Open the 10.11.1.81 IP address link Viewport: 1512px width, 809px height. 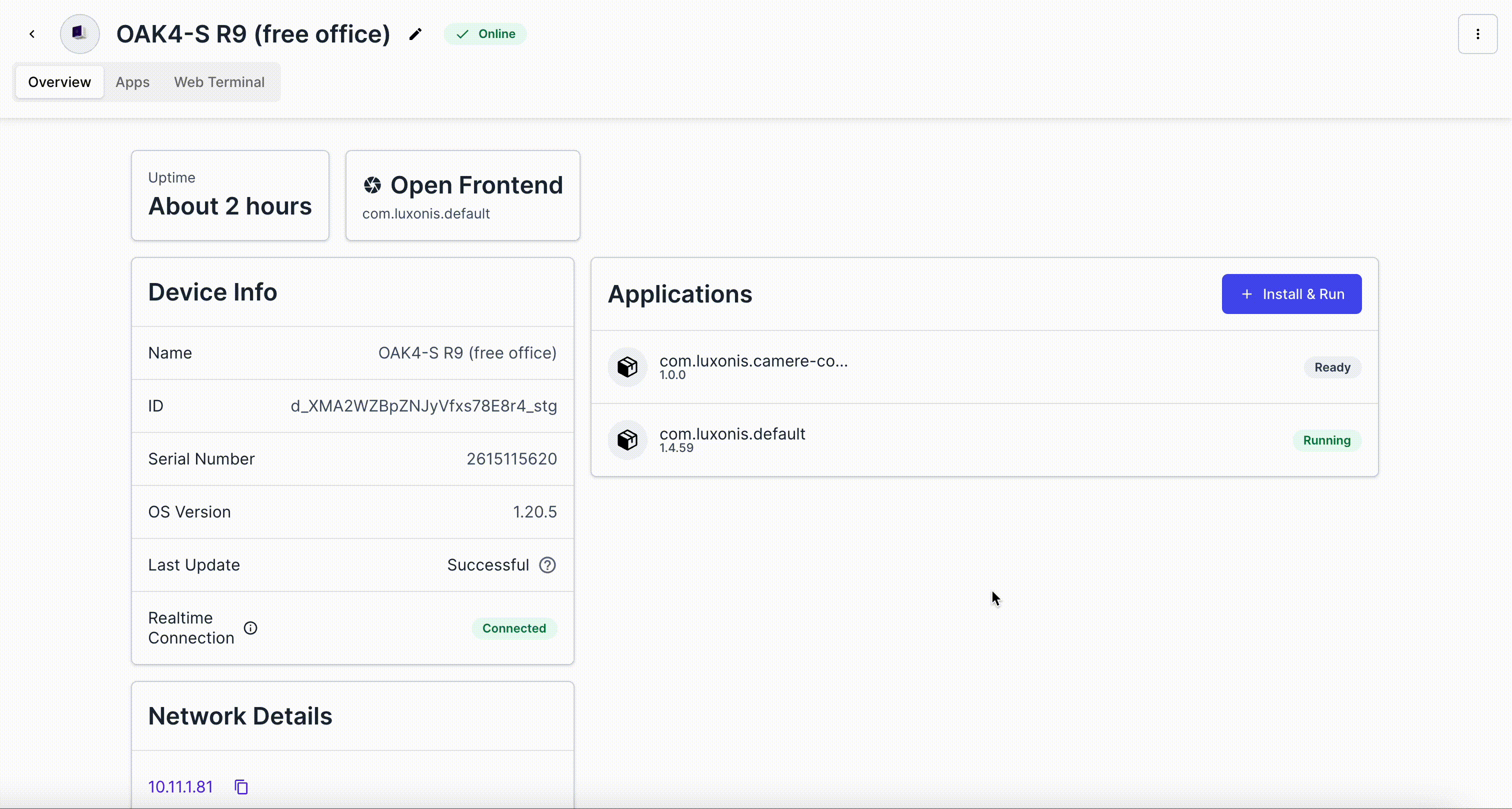pos(180,787)
